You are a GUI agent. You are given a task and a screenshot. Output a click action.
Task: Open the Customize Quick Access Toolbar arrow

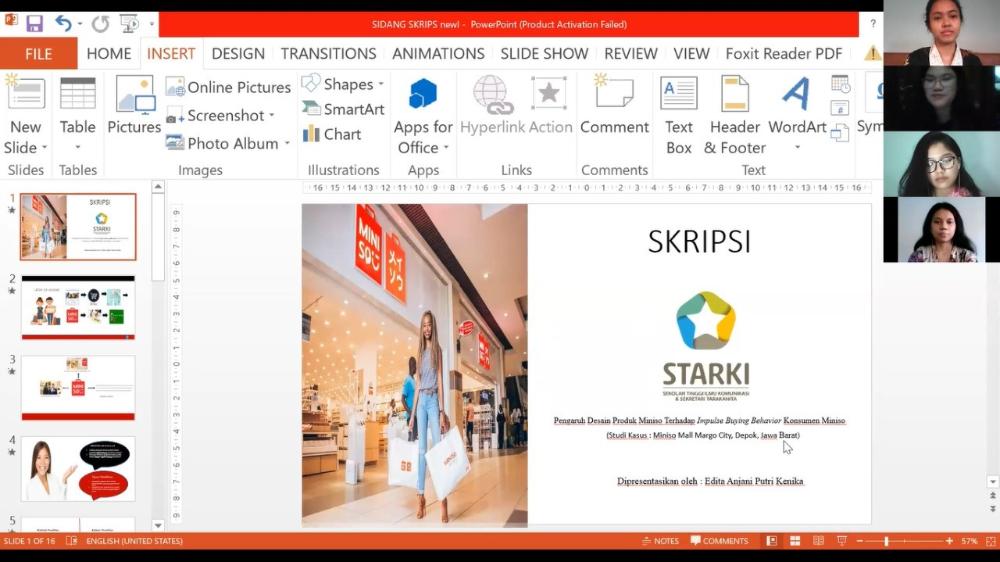click(x=152, y=24)
